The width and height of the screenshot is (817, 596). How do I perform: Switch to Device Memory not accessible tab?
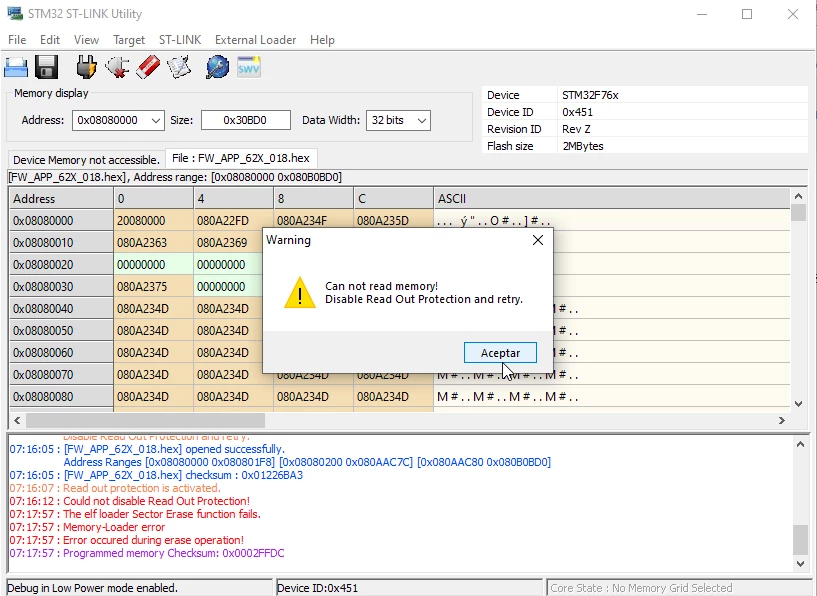86,160
